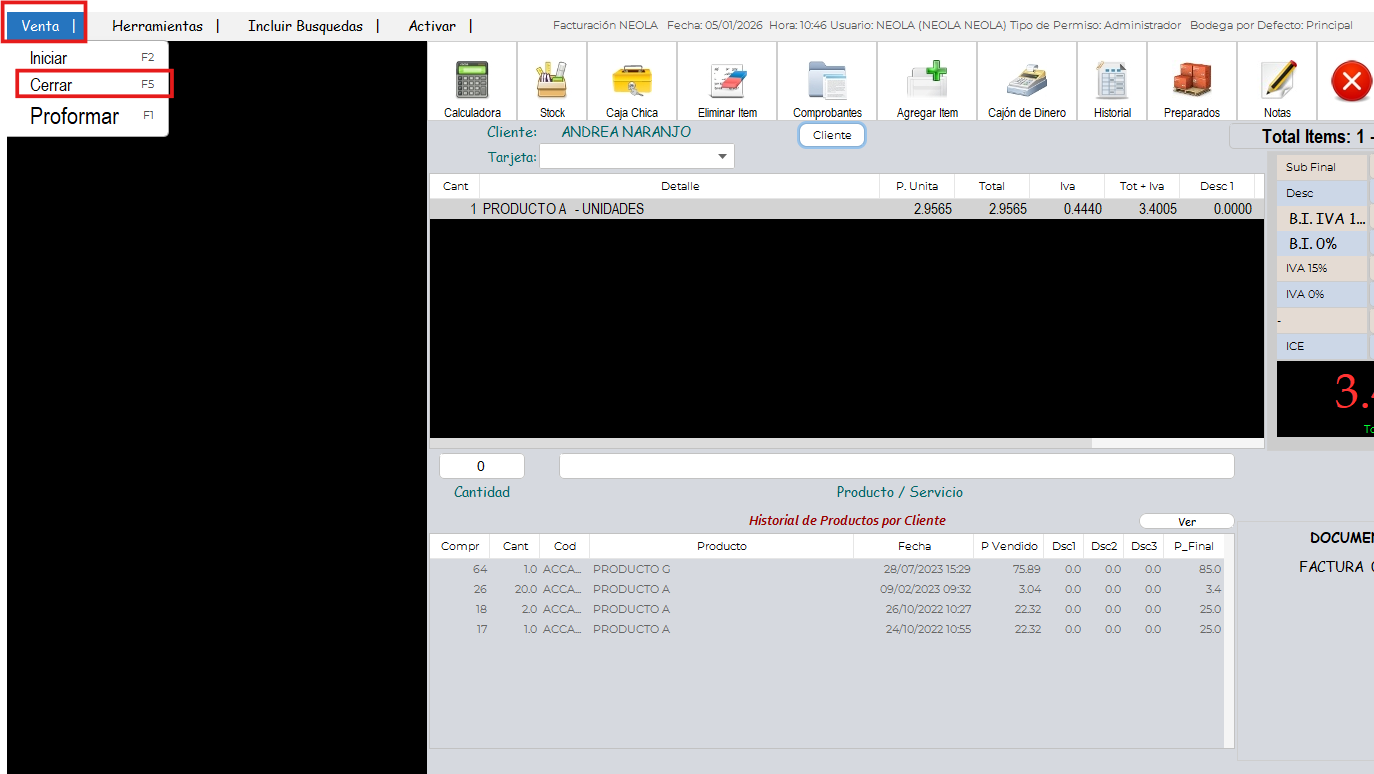Viewport: 1374px width, 774px height.
Task: Select Proformar menu entry
Action: pos(74,116)
